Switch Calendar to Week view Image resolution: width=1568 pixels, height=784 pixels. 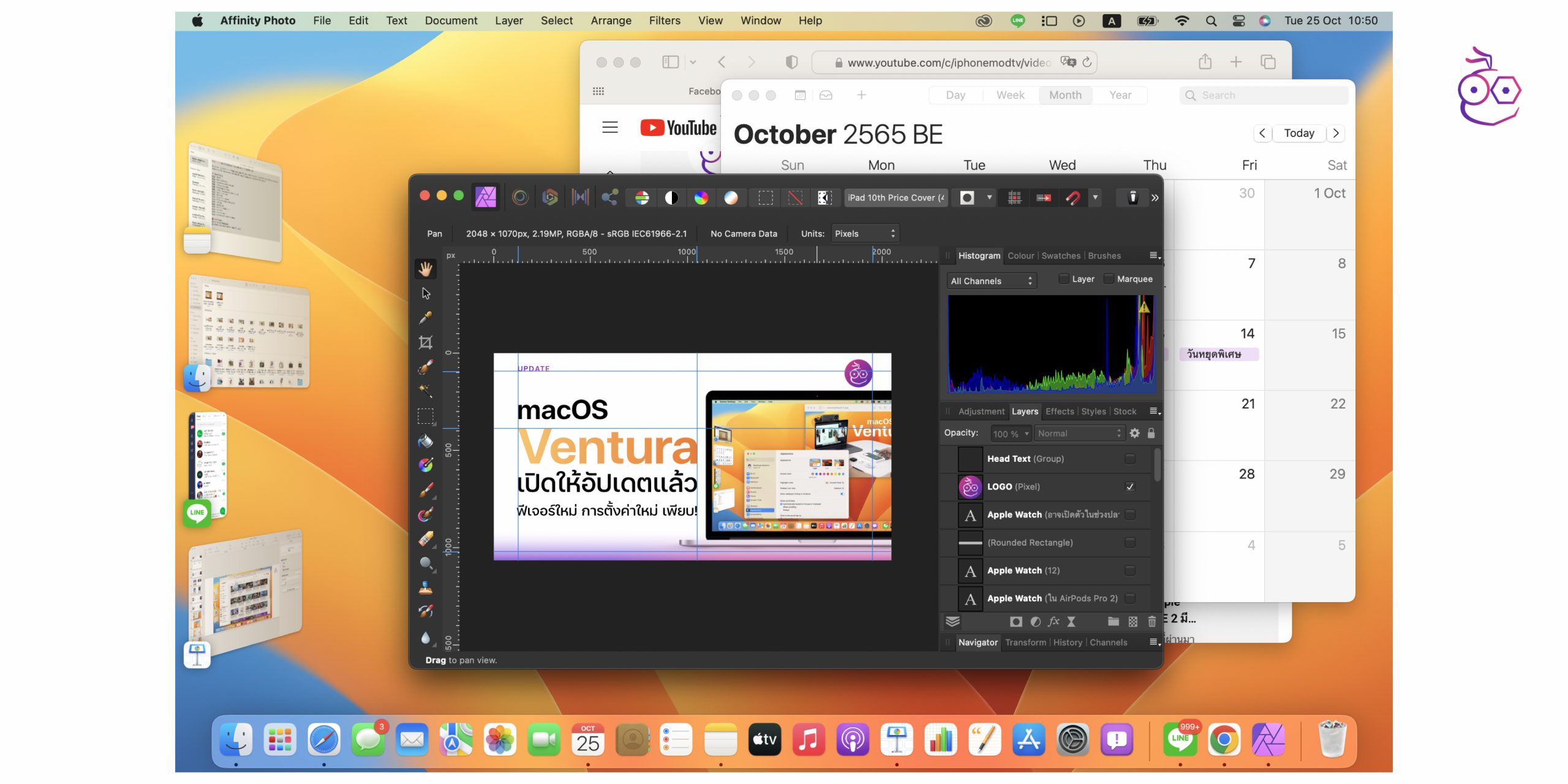point(1009,95)
